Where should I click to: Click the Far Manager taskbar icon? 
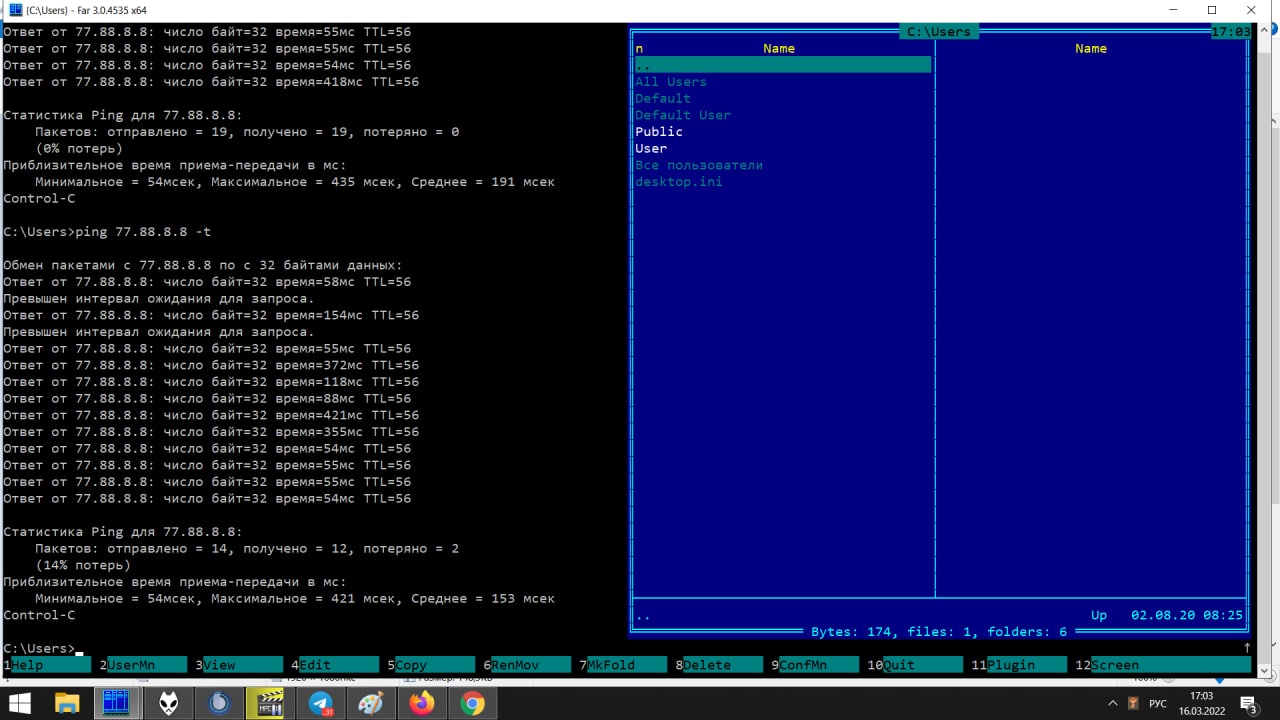(117, 704)
